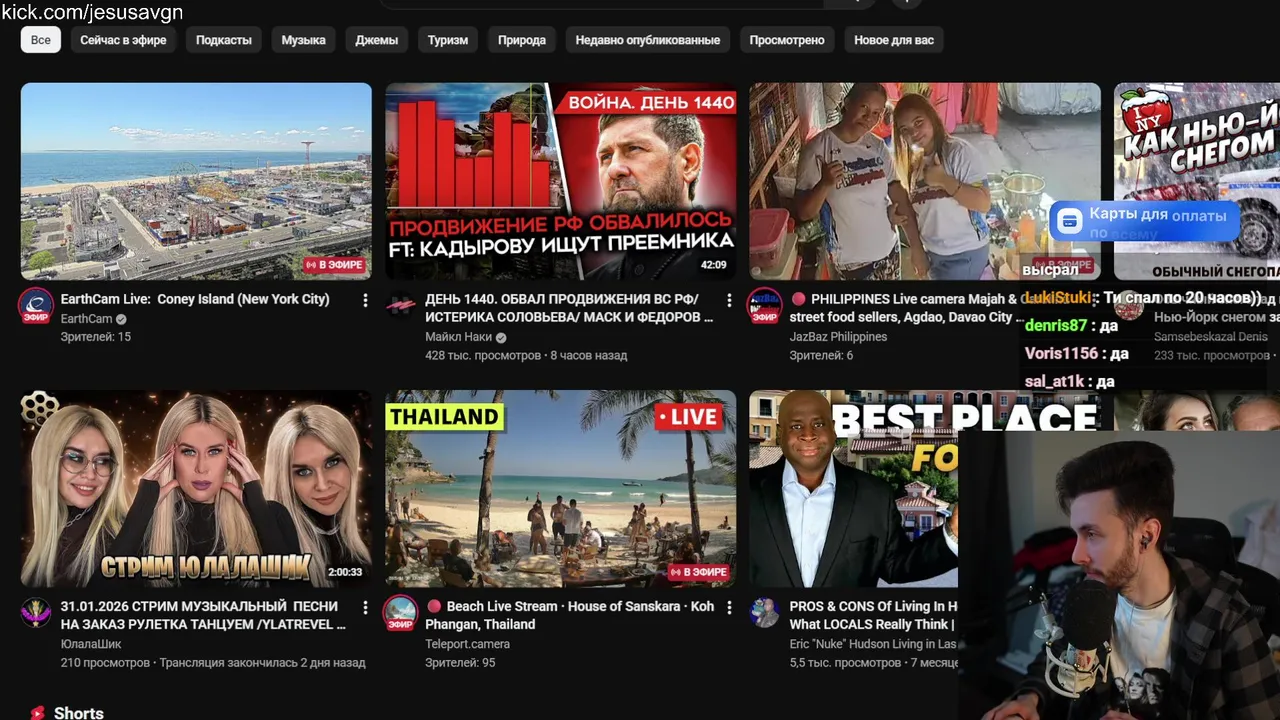1280x720 pixels.
Task: Open the Майкл Наки channel name
Action: point(459,337)
